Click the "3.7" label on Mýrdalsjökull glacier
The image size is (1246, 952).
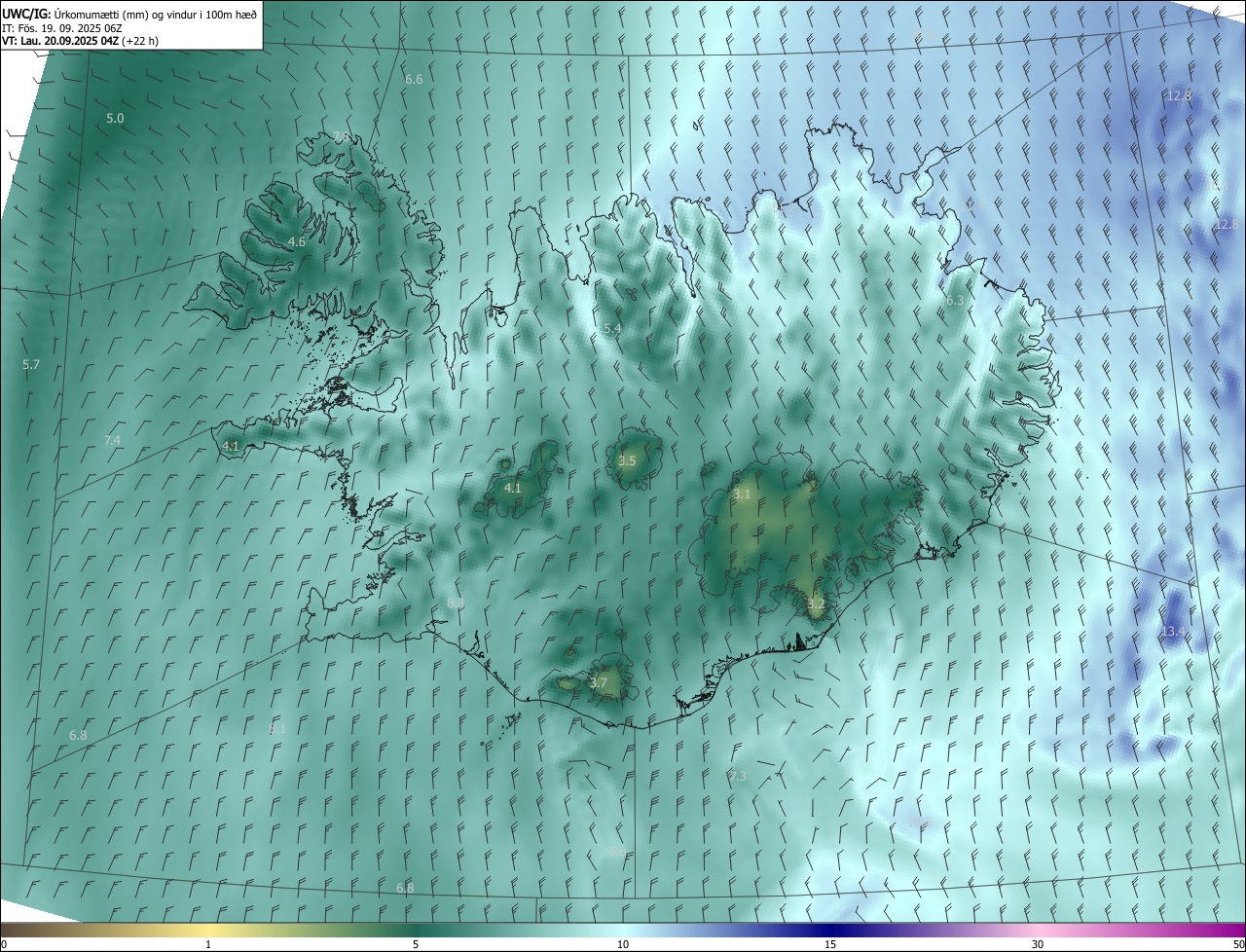click(x=598, y=683)
